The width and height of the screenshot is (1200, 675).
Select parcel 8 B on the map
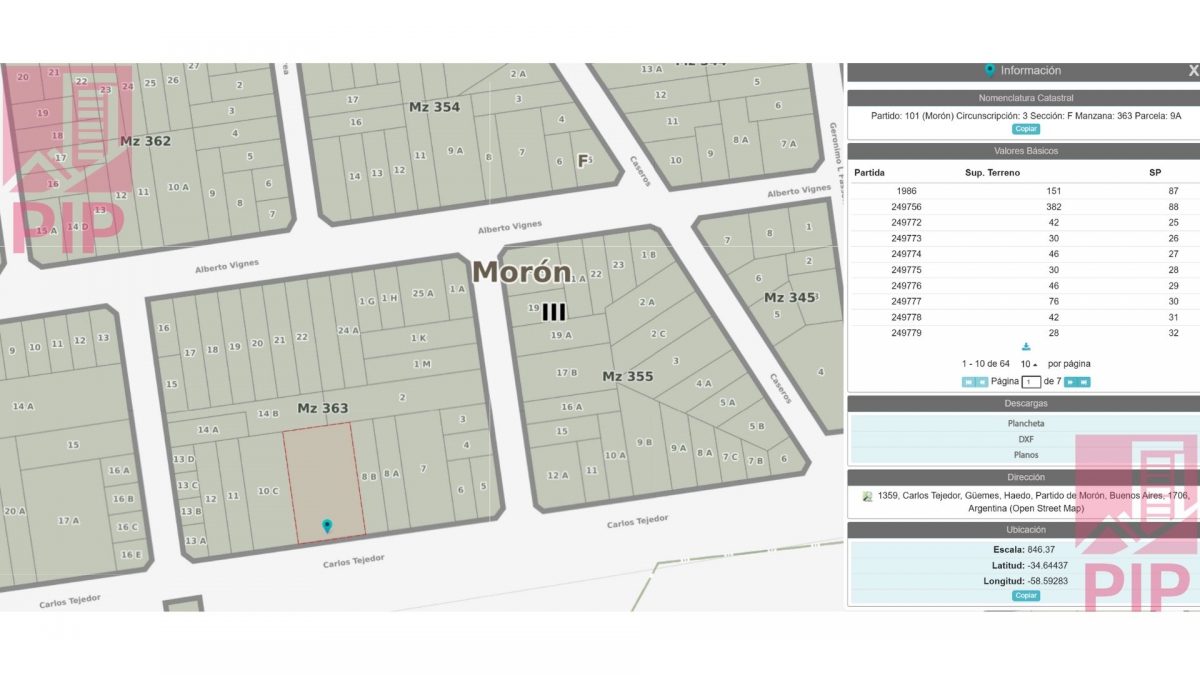tap(368, 476)
